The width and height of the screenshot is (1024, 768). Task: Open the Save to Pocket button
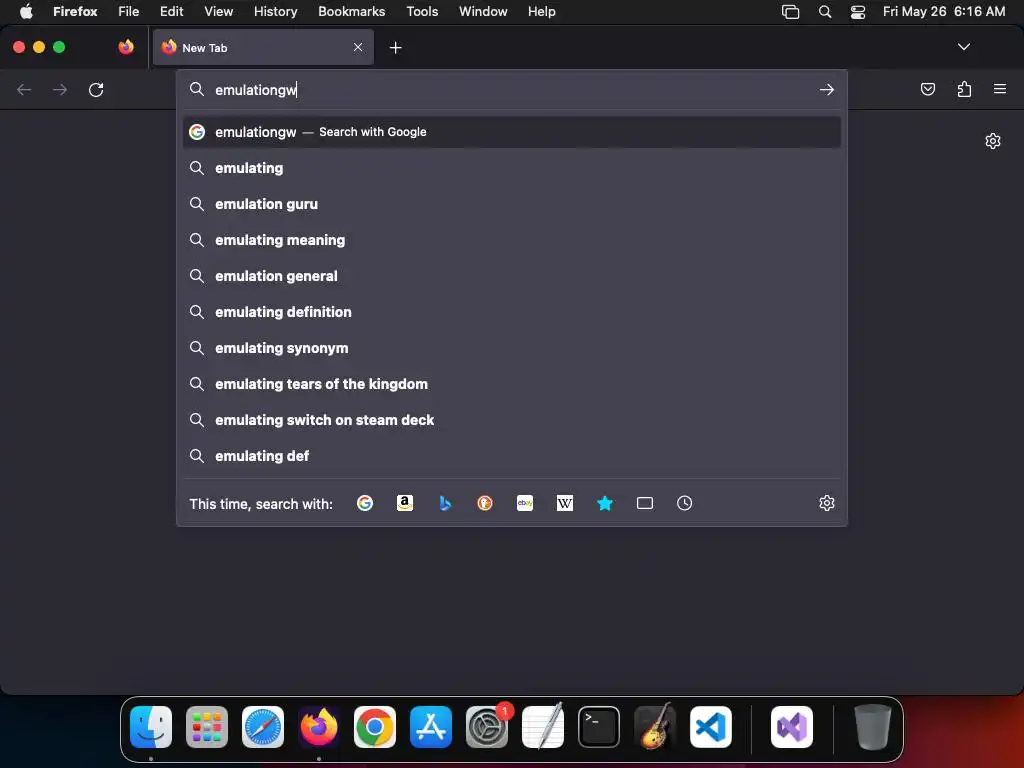pyautogui.click(x=928, y=89)
